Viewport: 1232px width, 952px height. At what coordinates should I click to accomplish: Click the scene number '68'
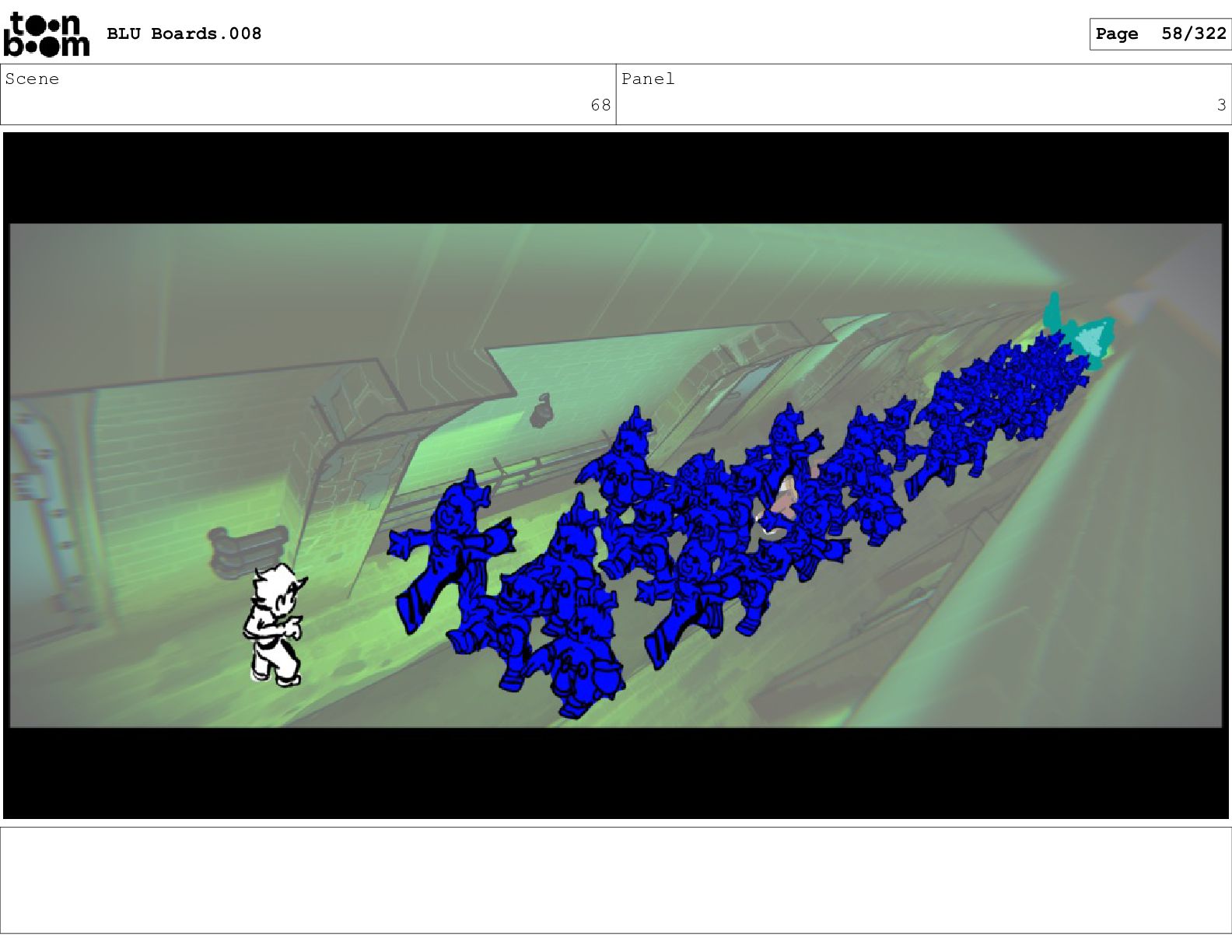[600, 105]
